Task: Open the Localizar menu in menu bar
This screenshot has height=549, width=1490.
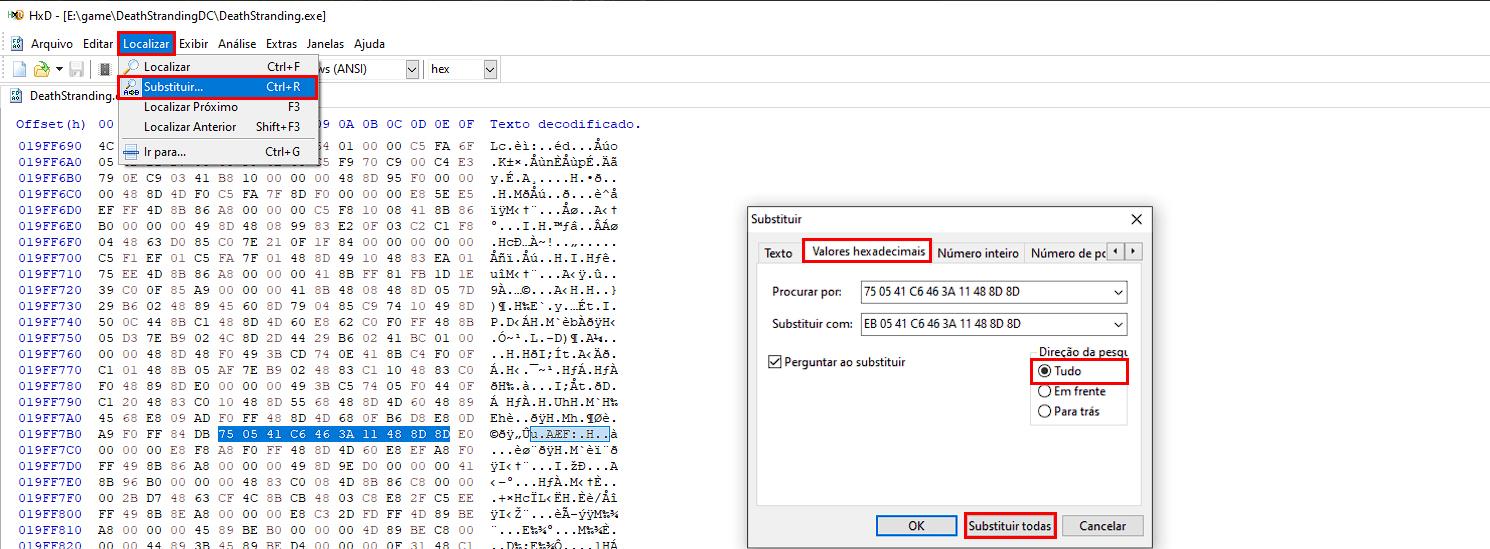Action: click(146, 44)
